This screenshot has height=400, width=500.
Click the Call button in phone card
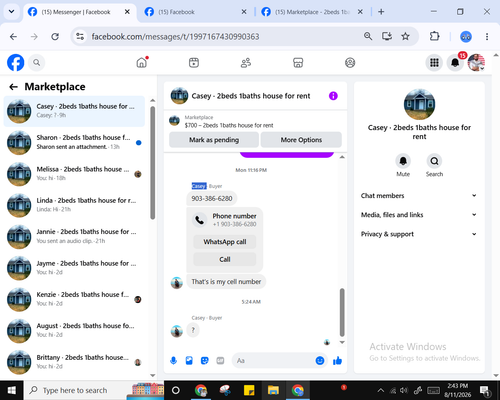[225, 259]
